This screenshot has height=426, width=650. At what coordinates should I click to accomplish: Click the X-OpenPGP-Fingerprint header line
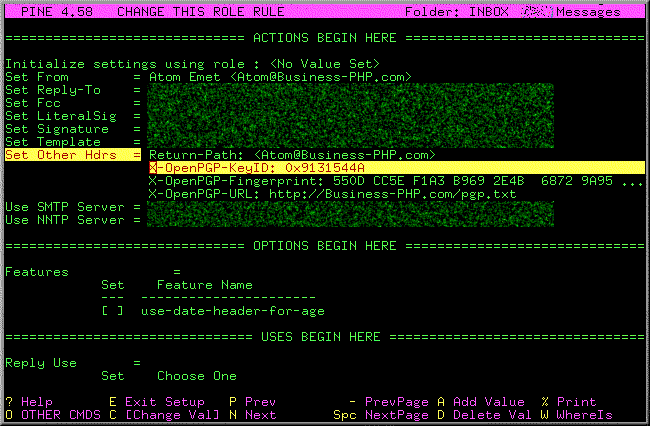click(x=394, y=181)
